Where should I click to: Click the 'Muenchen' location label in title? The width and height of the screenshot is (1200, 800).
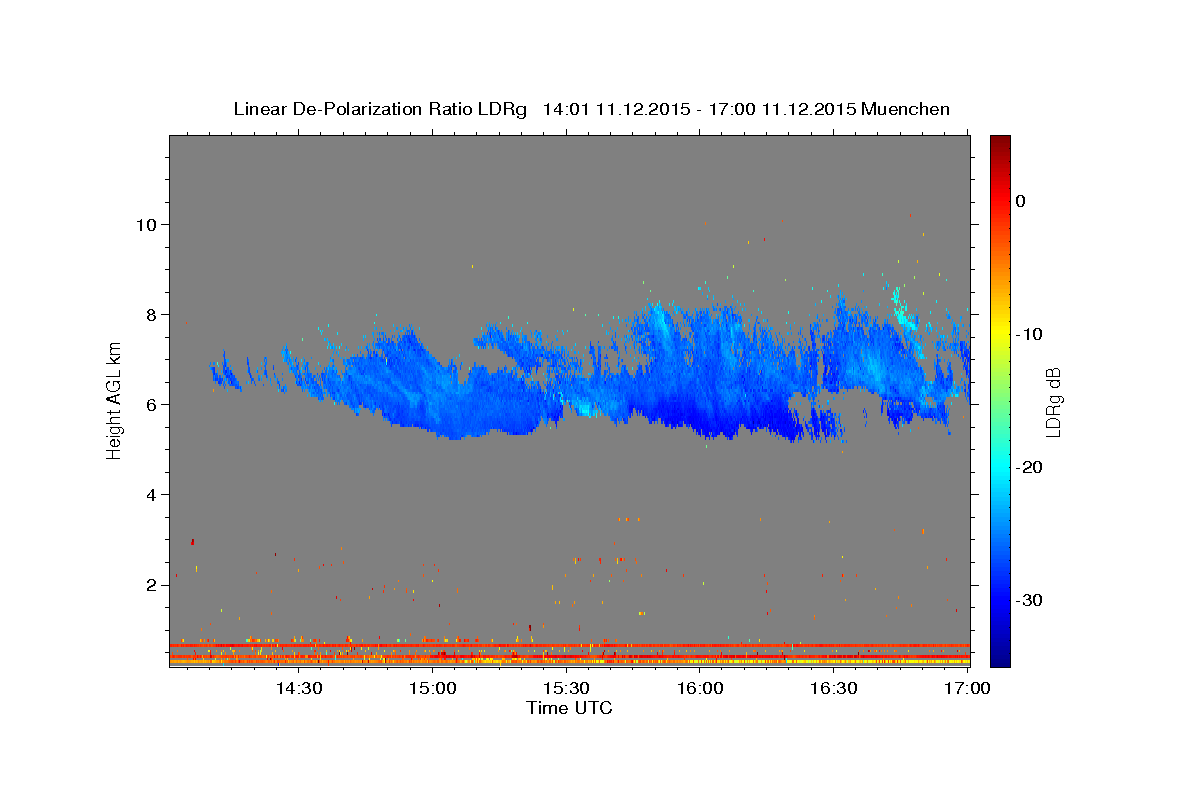(907, 109)
